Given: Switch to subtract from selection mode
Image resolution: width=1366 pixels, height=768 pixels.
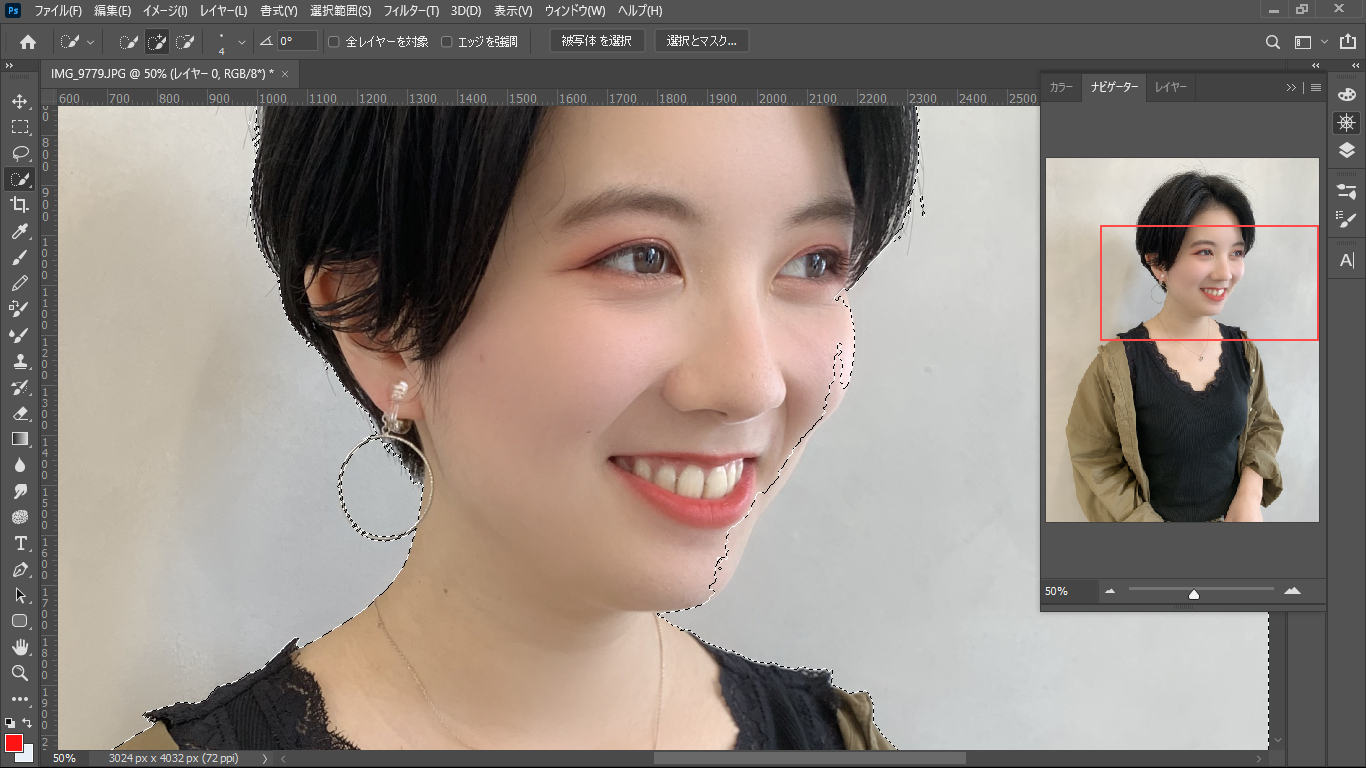Looking at the screenshot, I should (x=185, y=42).
